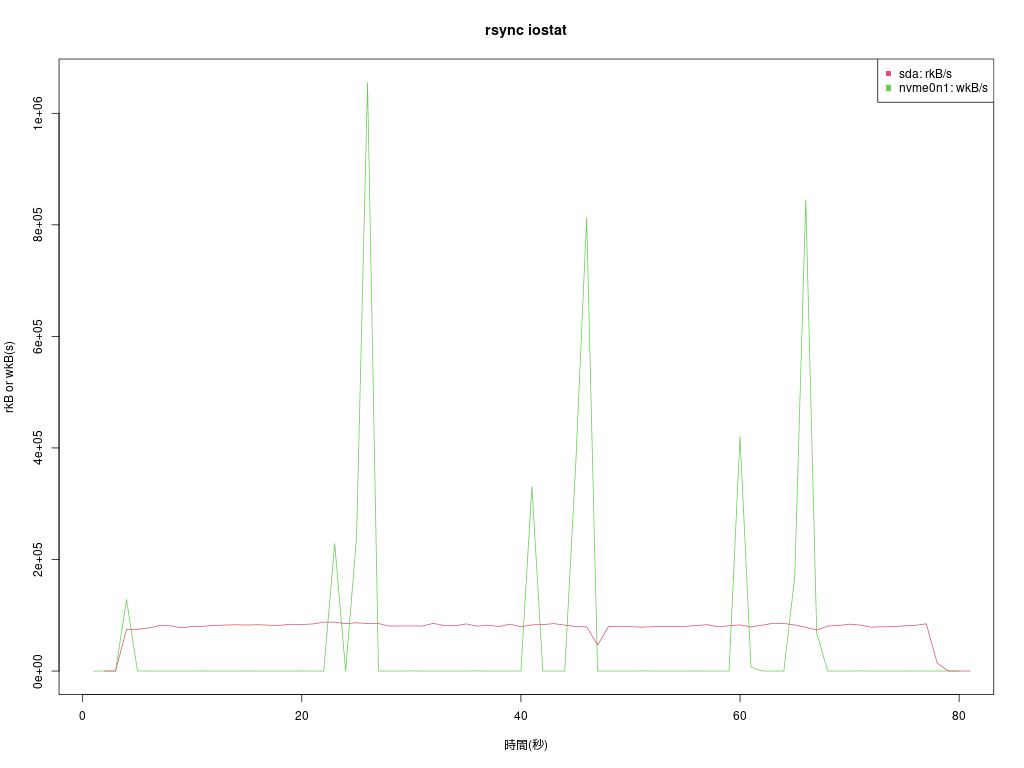
Task: Click the x-axis tick label 0
Action: click(x=82, y=714)
